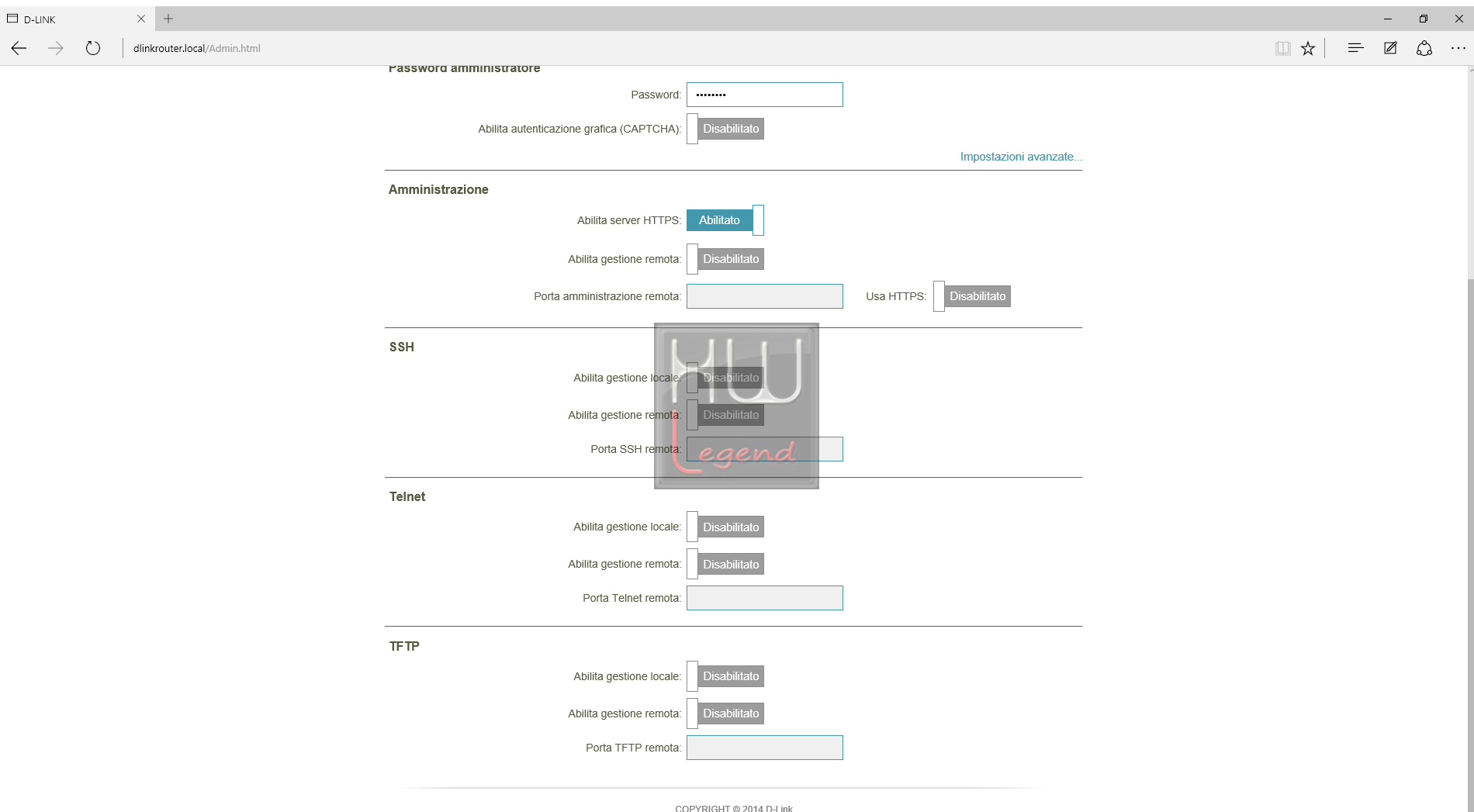Click the address bar URL
Image resolution: width=1474 pixels, height=812 pixels.
pos(197,48)
